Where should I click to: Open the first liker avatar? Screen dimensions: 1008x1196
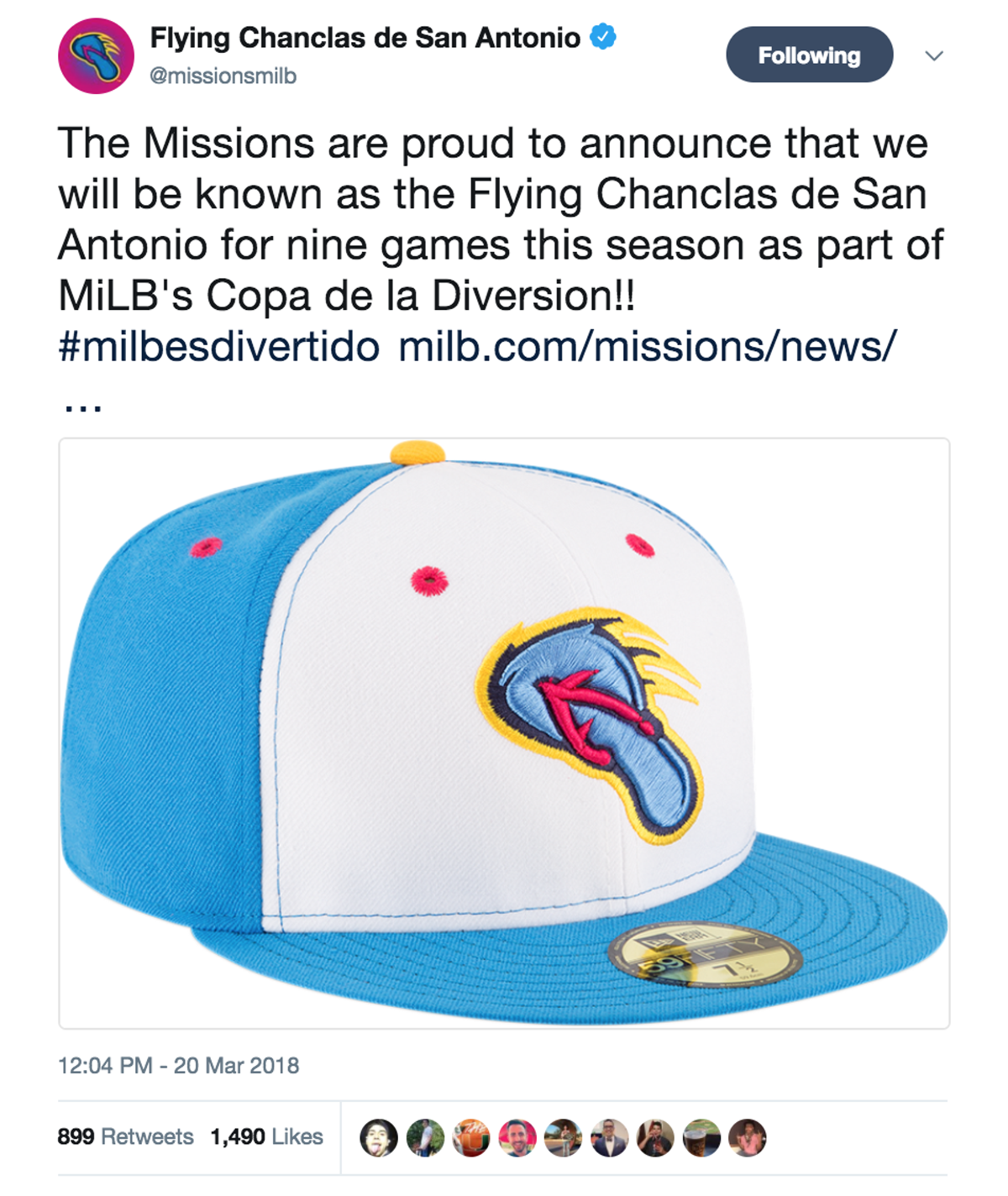[x=379, y=1138]
